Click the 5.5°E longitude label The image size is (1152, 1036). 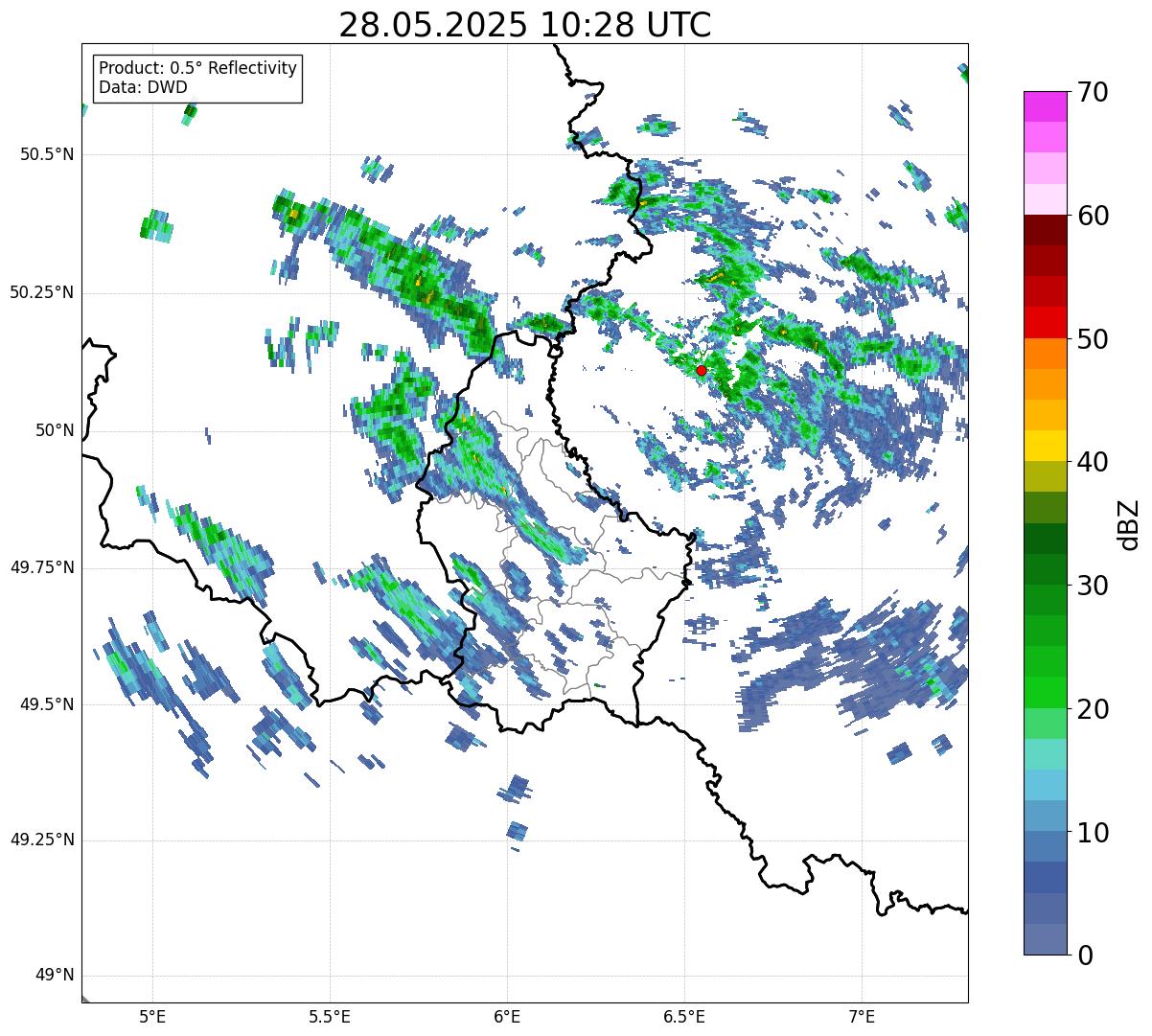click(x=331, y=1017)
